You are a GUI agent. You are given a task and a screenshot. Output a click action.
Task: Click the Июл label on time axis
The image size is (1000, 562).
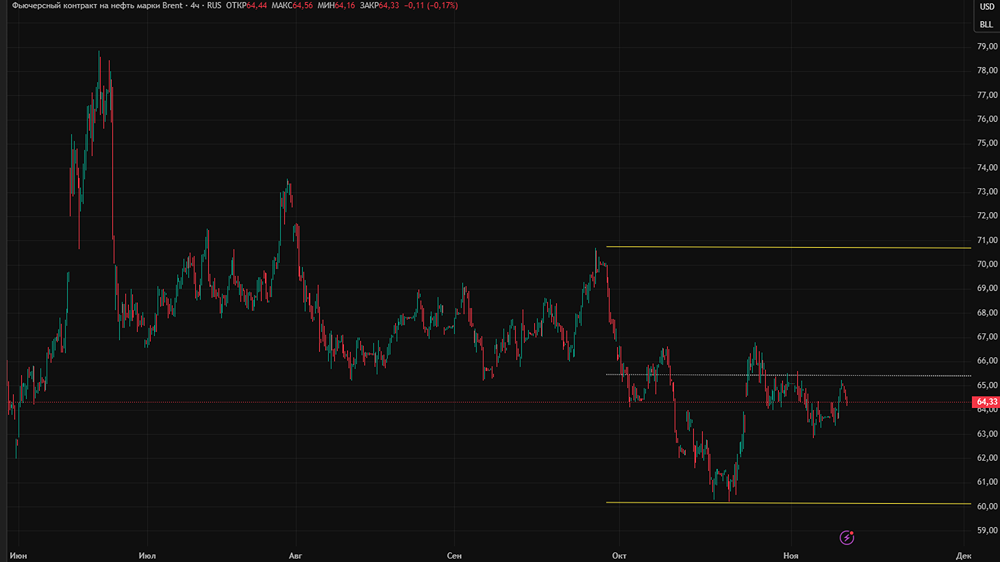tap(148, 554)
